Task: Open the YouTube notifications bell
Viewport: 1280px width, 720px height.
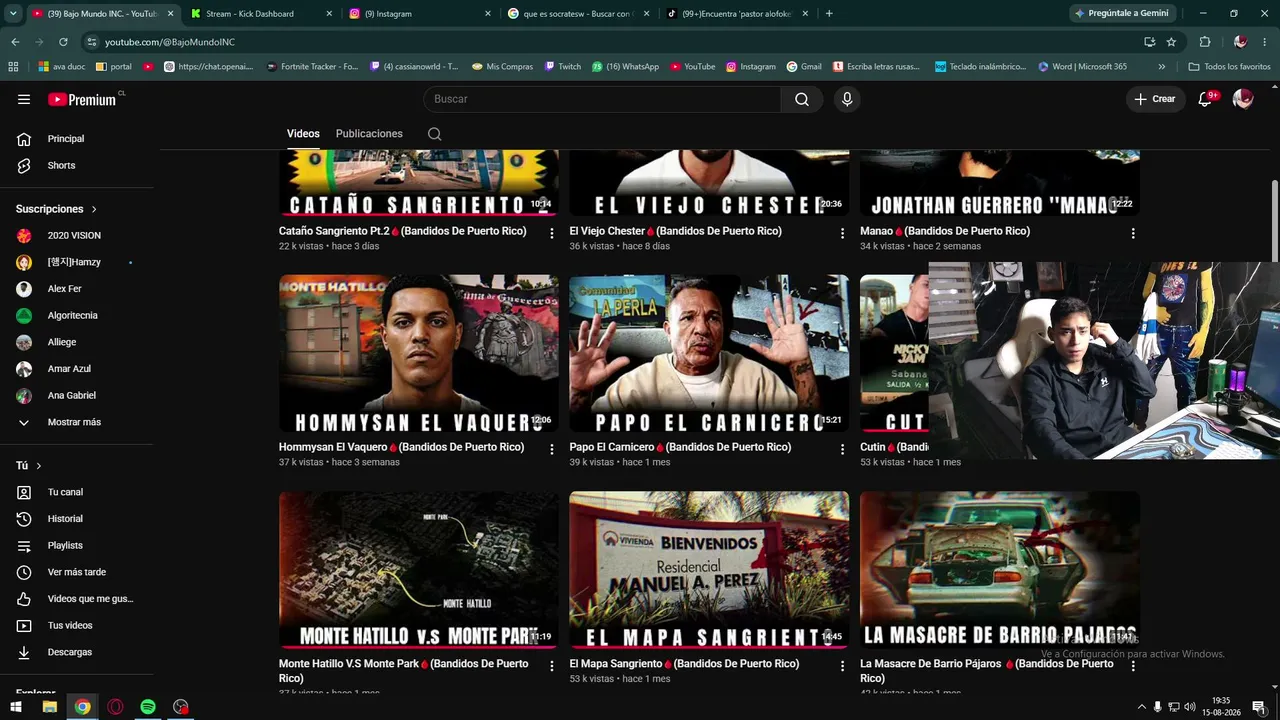Action: click(x=1206, y=99)
